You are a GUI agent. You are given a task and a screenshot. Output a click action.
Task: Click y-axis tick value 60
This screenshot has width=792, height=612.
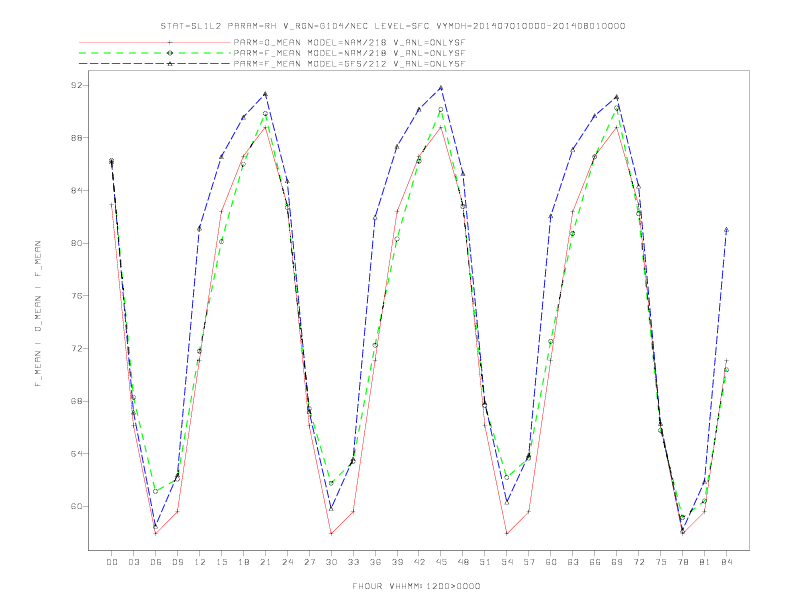point(76,506)
